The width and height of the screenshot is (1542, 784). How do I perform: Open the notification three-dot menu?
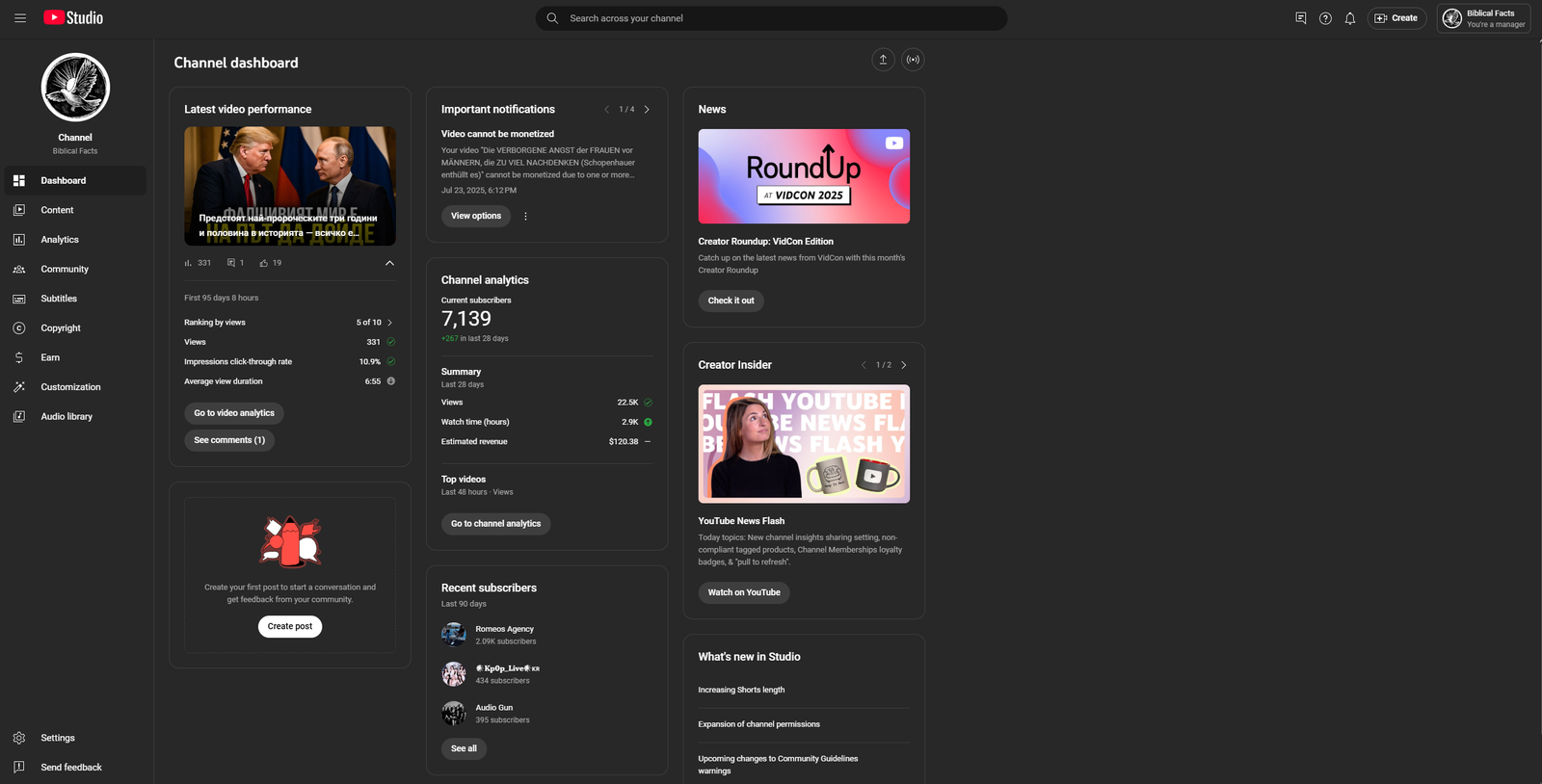(525, 217)
